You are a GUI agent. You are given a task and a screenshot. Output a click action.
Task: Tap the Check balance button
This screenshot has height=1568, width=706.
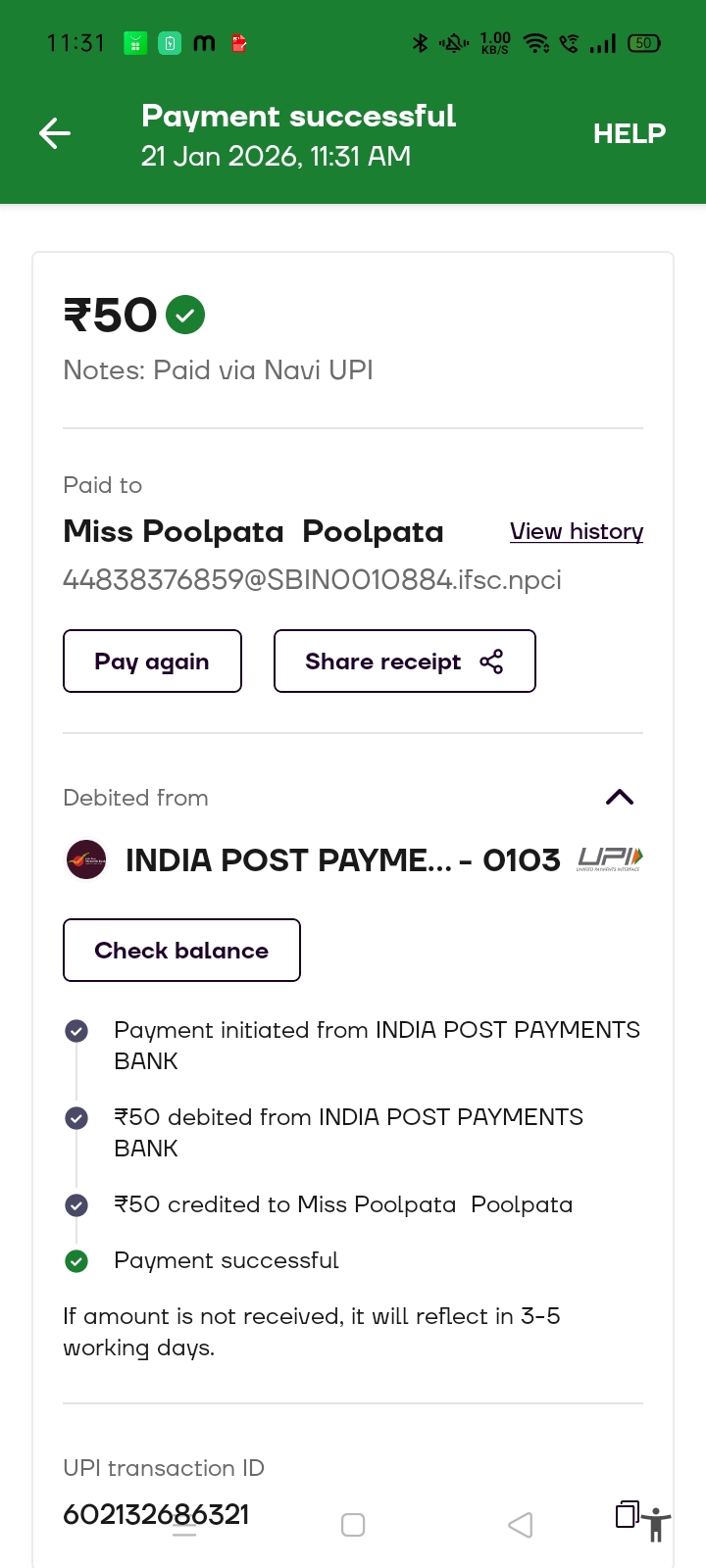tap(181, 950)
